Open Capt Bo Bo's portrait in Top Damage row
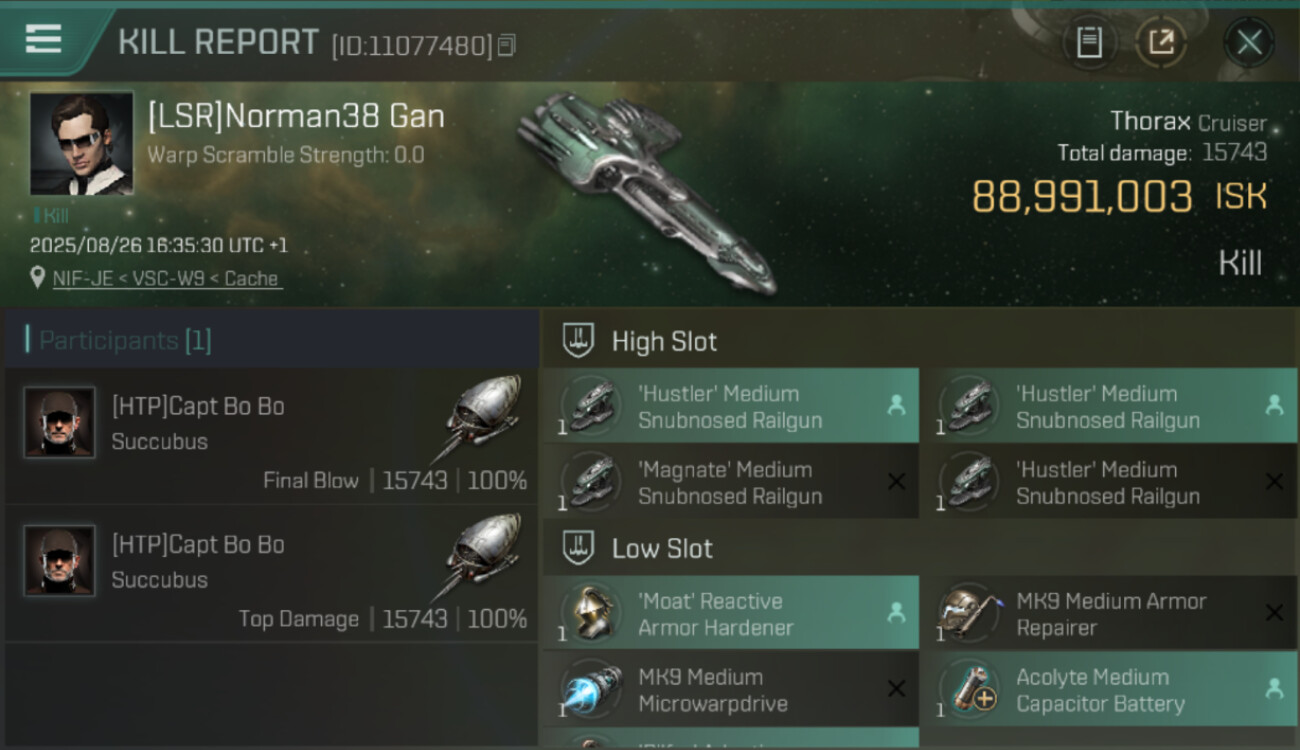This screenshot has width=1300, height=750. pyautogui.click(x=60, y=560)
